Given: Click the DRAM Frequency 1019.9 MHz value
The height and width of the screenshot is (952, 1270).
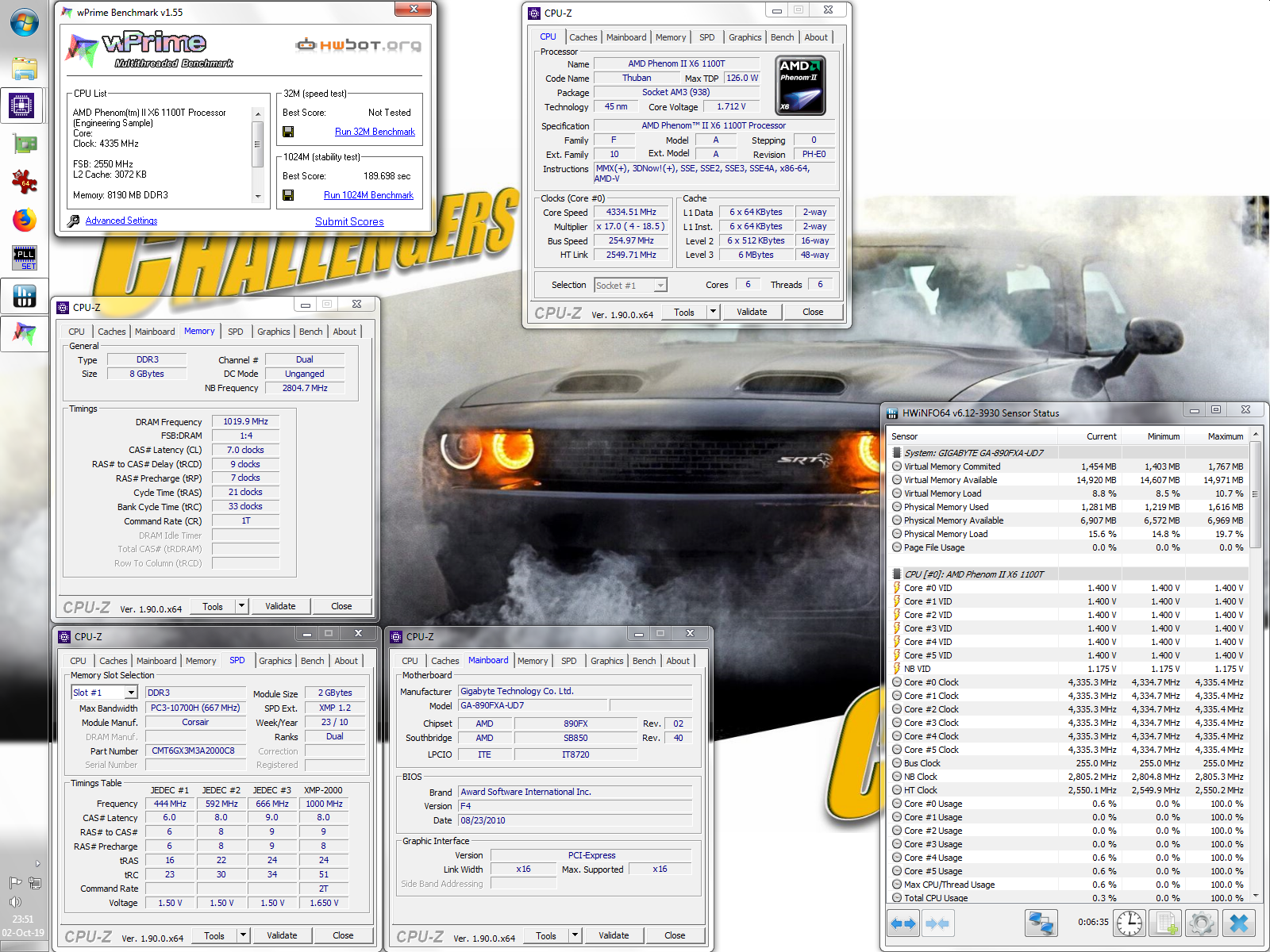Looking at the screenshot, I should pyautogui.click(x=246, y=421).
